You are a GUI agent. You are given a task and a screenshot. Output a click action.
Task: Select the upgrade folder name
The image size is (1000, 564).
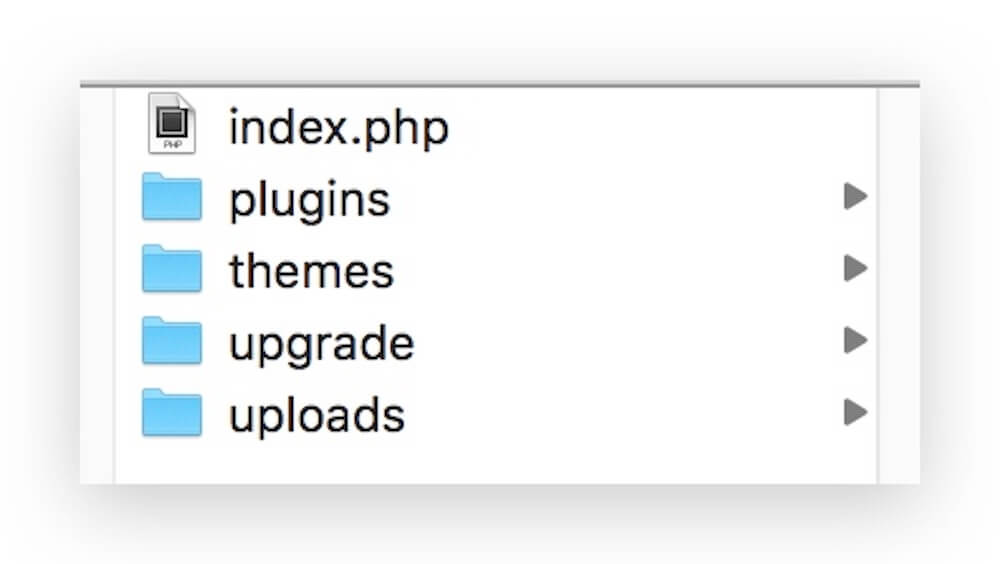click(321, 343)
